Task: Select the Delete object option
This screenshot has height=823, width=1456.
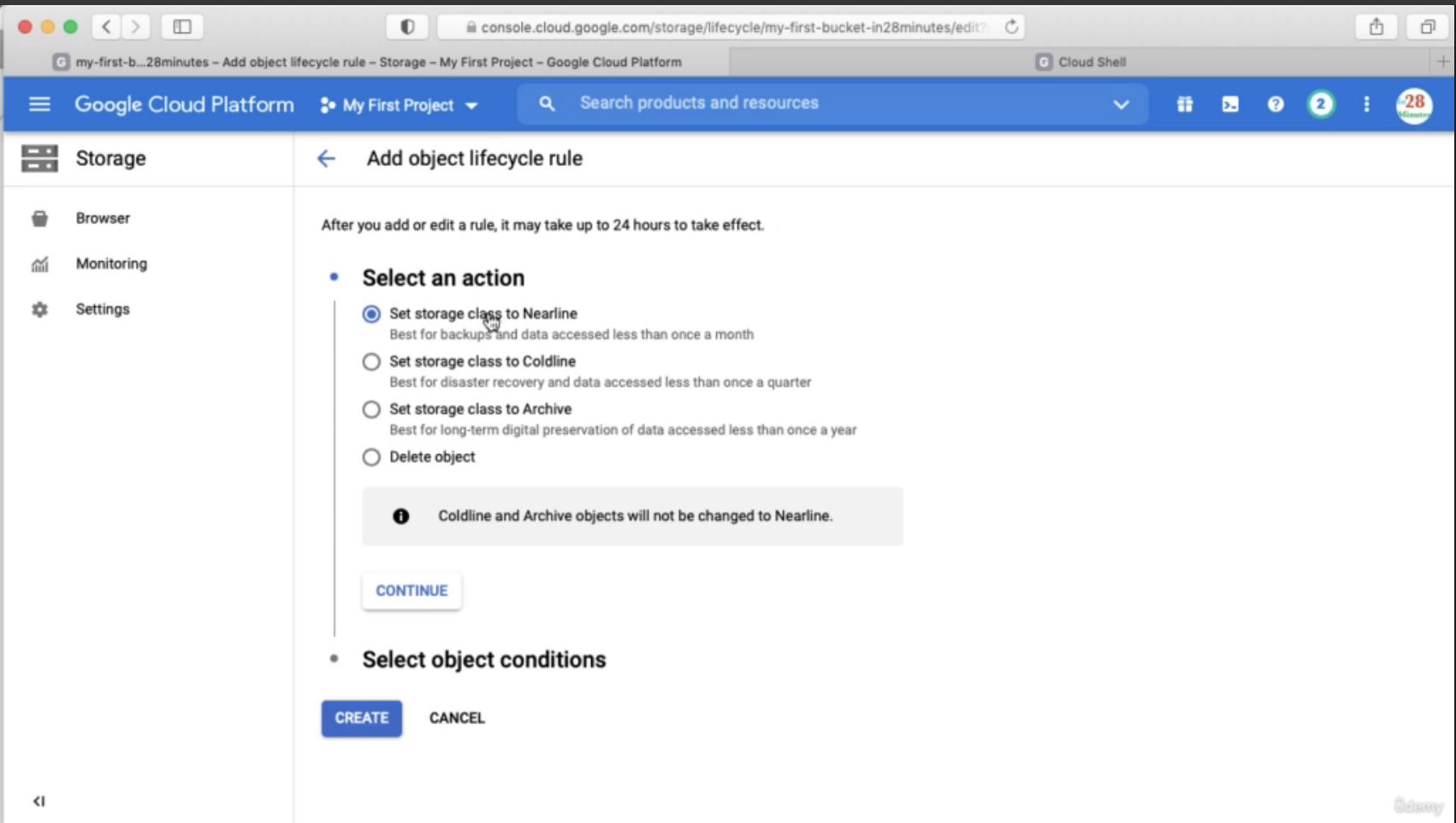Action: pyautogui.click(x=371, y=458)
